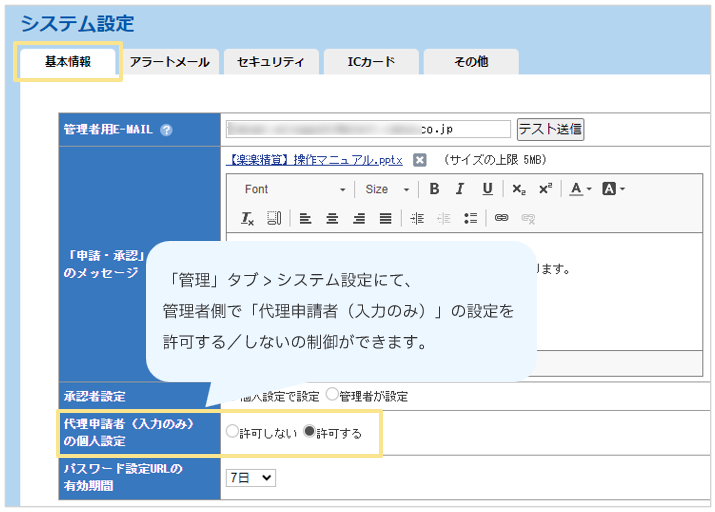This screenshot has height=512, width=715.
Task: Click the subscript icon
Action: (518, 189)
